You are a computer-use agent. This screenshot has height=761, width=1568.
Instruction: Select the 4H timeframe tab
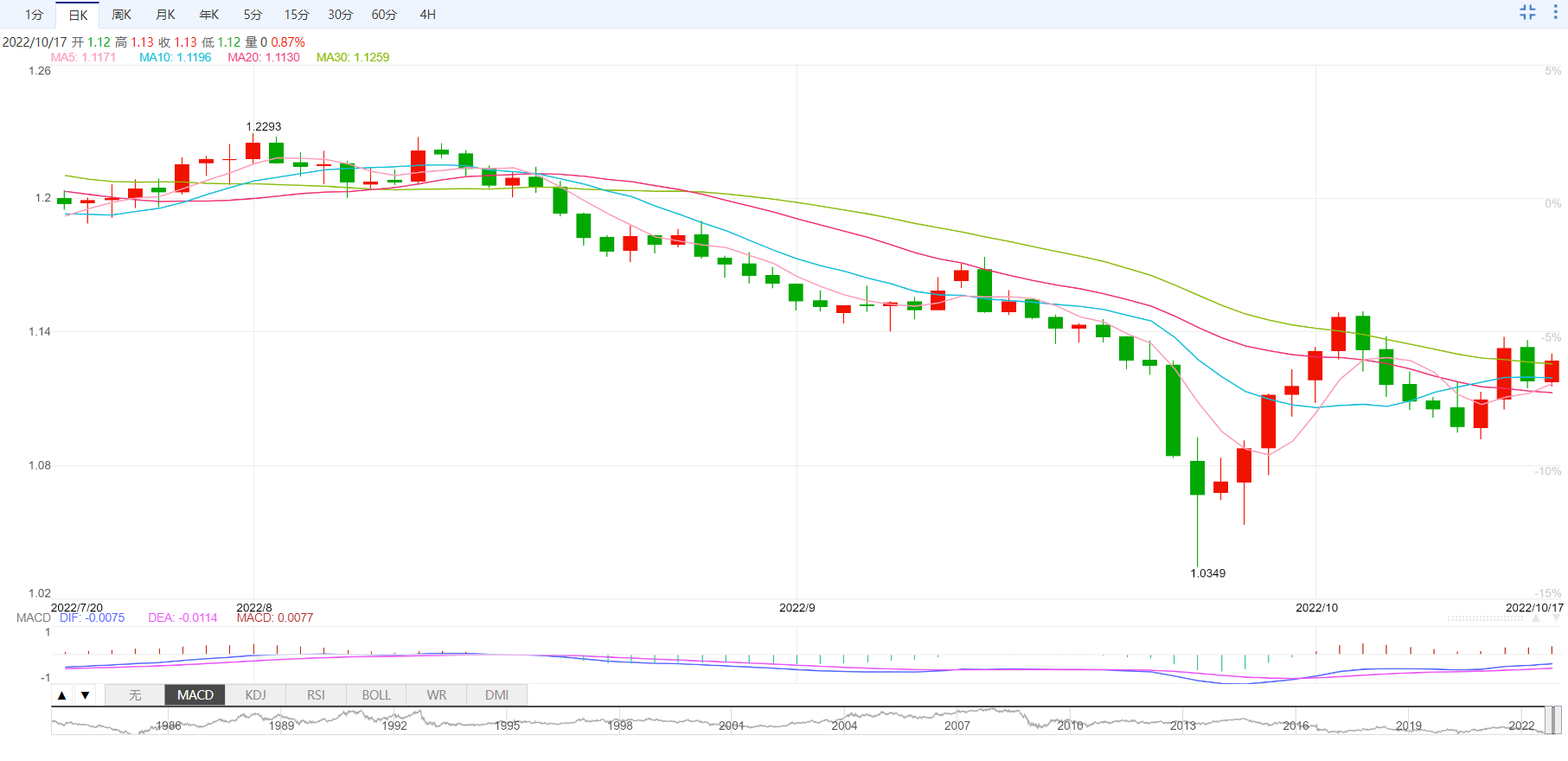click(427, 15)
